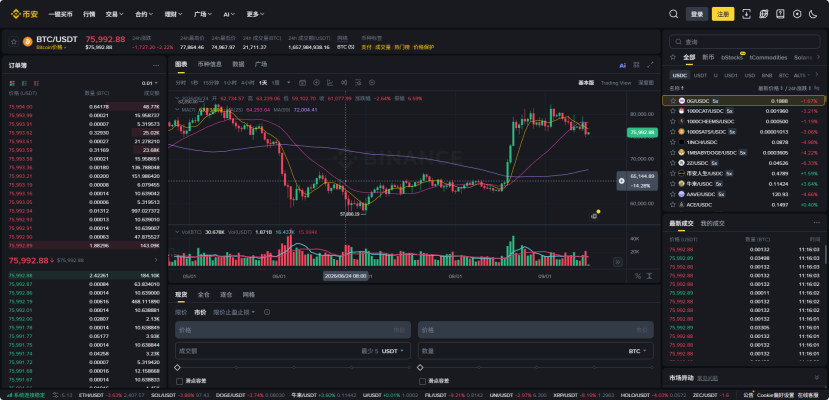
Task: Open the settings hexagon icon in header
Action: 797,14
